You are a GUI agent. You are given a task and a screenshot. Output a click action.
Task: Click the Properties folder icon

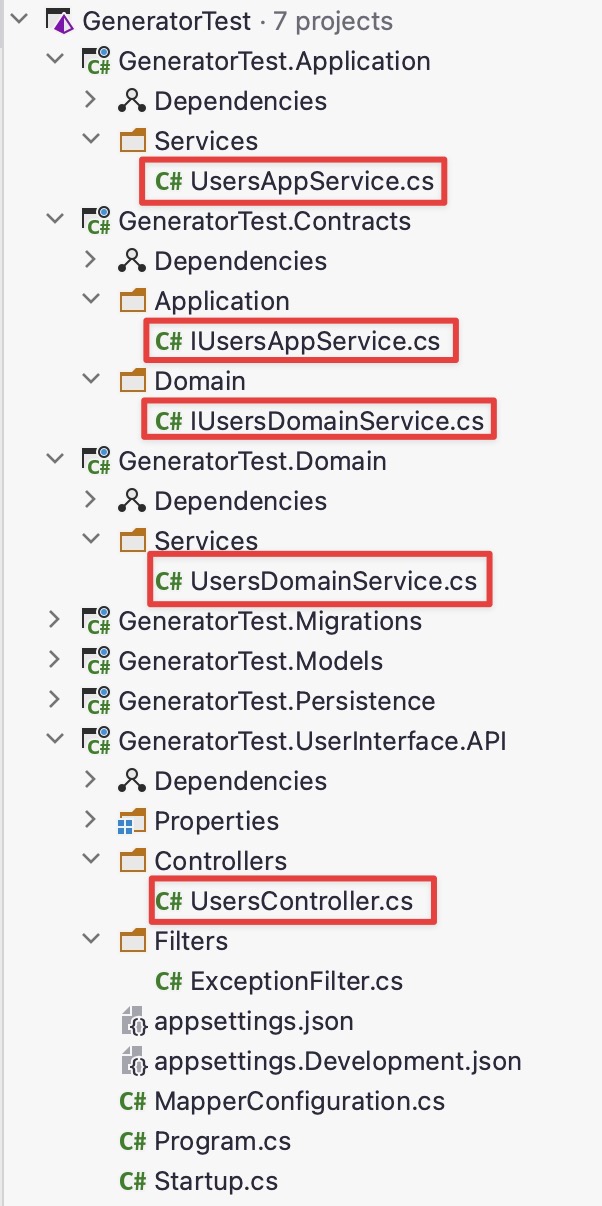pos(132,821)
